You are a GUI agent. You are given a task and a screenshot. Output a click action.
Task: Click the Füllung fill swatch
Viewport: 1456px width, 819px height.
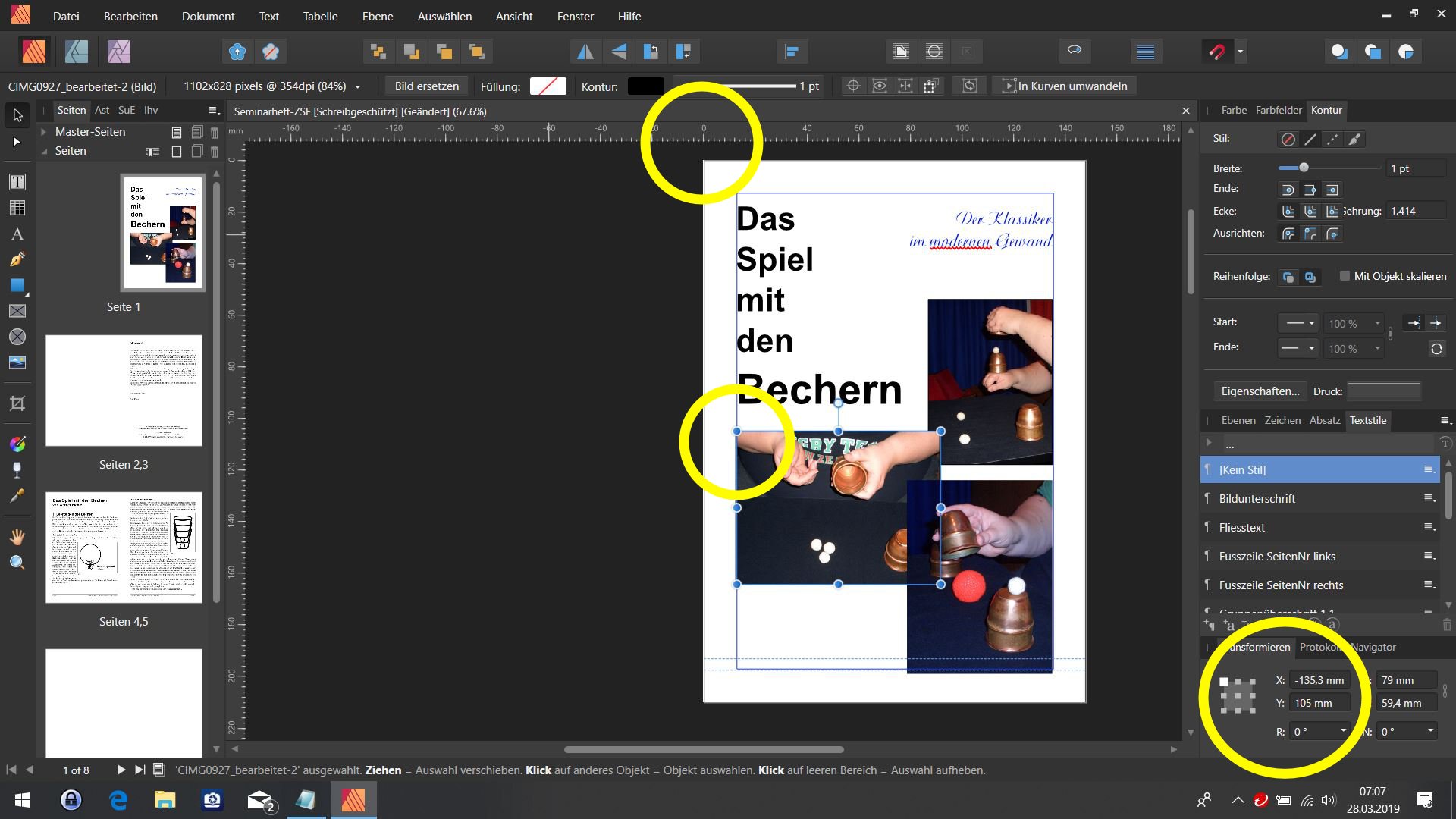[x=548, y=86]
